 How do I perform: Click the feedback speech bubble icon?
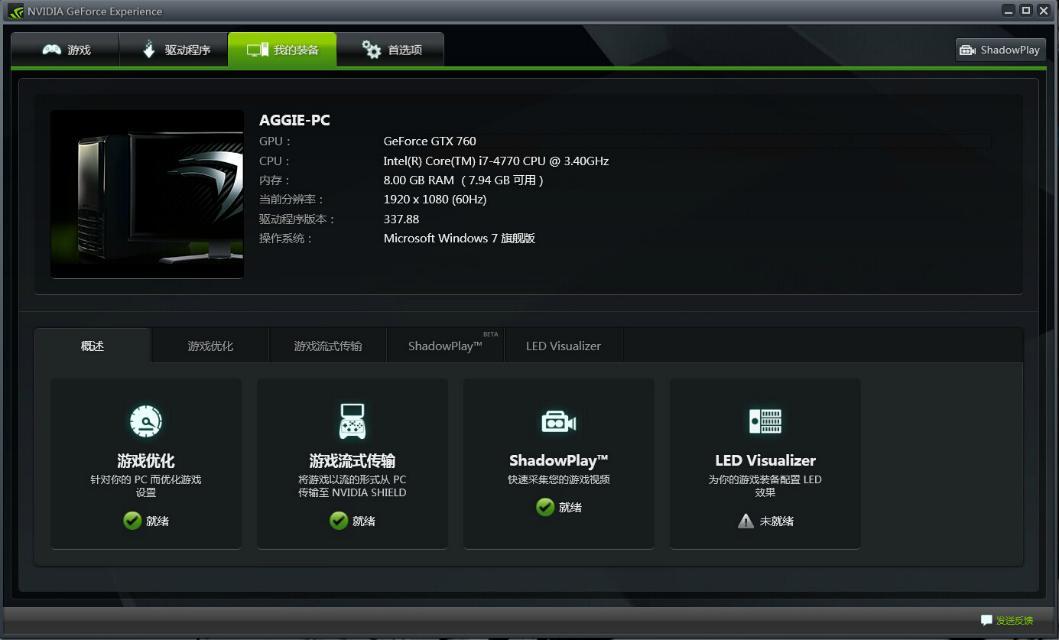tap(986, 620)
